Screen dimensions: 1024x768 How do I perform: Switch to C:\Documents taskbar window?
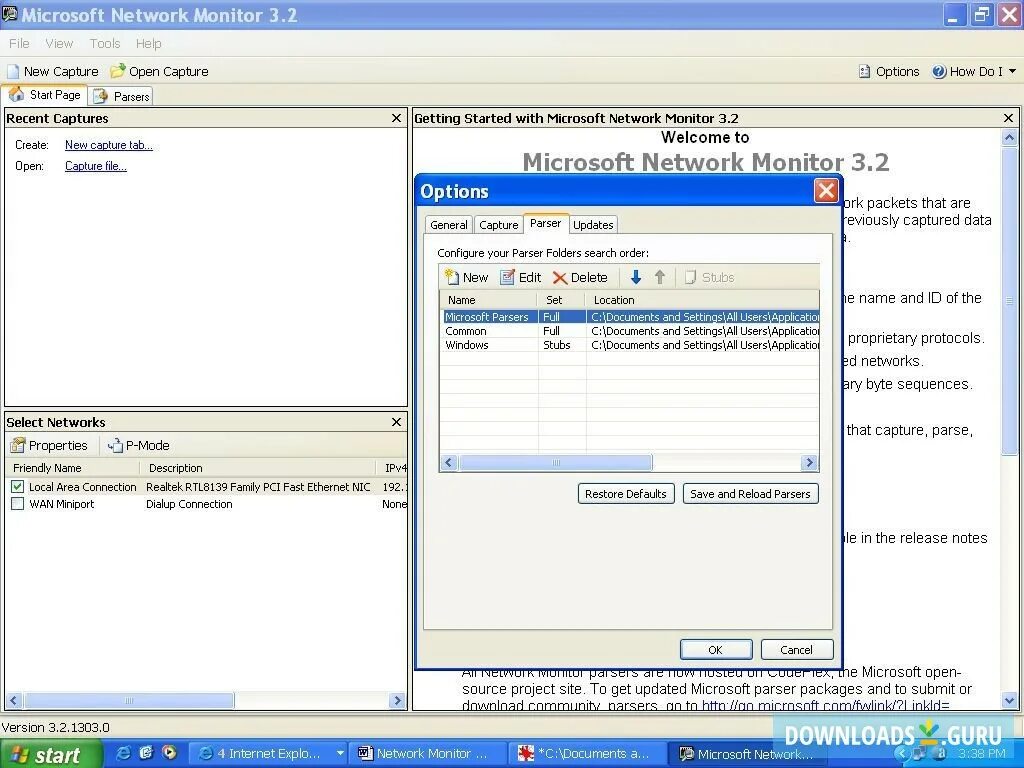point(588,754)
